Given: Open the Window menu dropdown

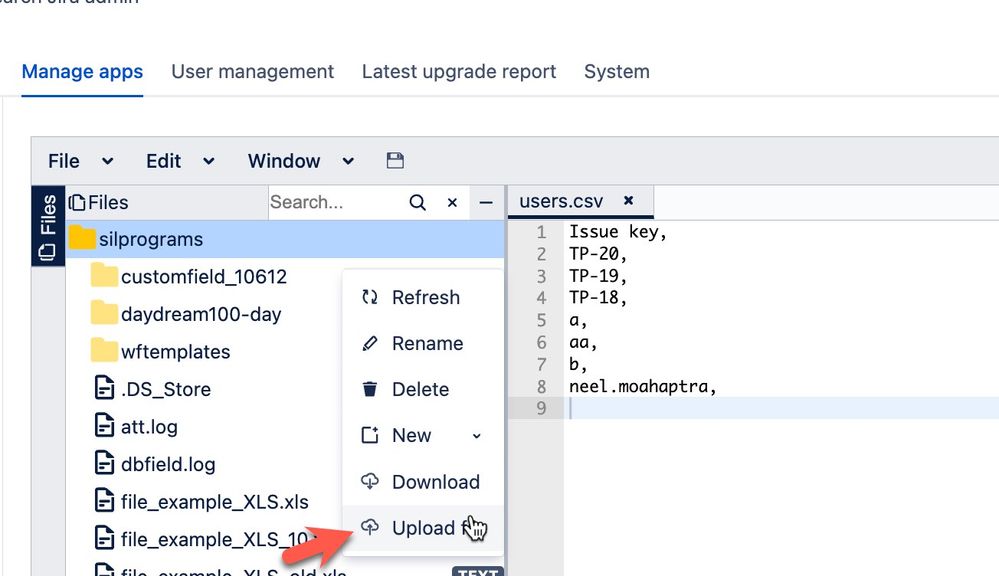Looking at the screenshot, I should click(301, 161).
